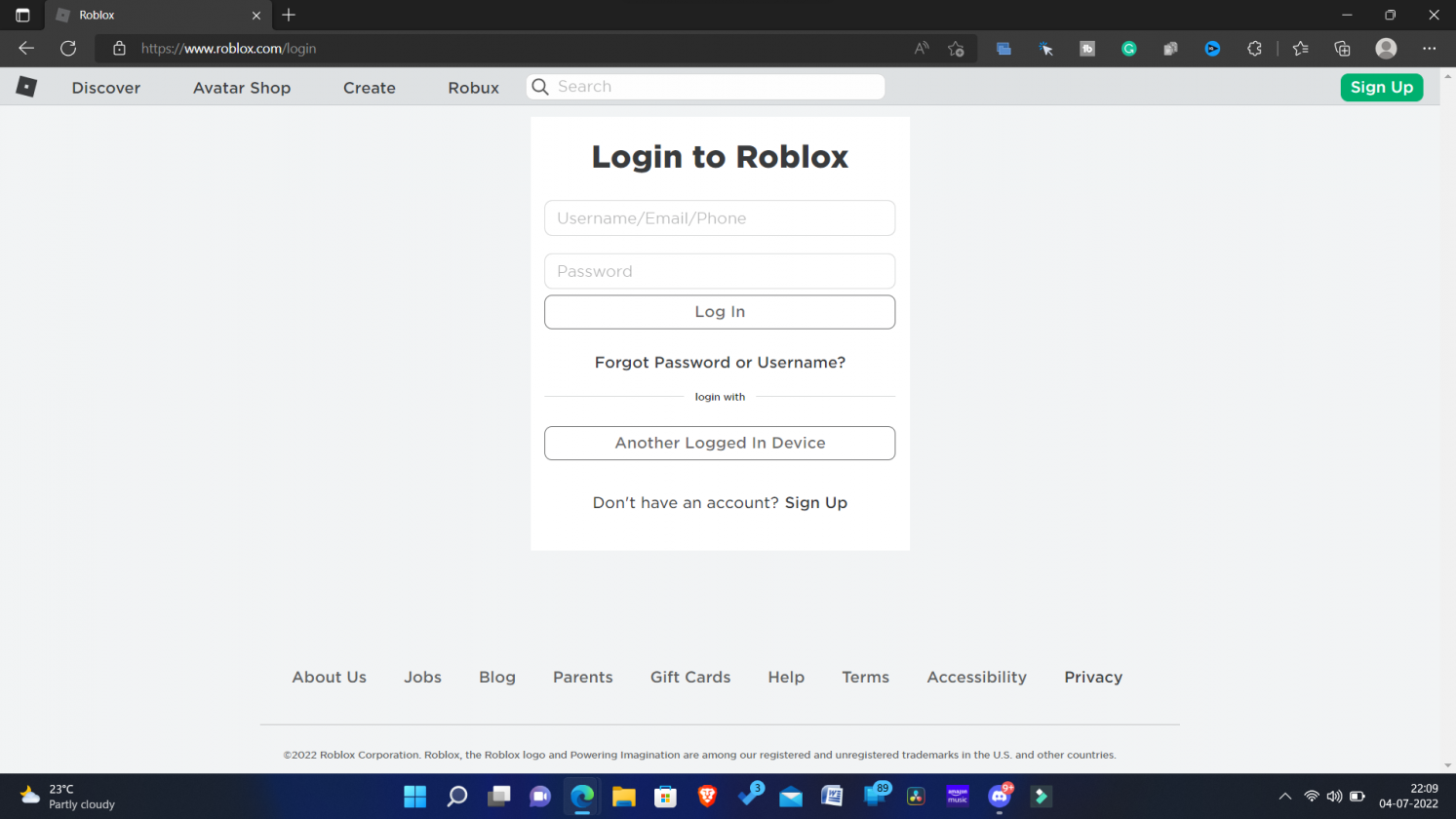This screenshot has height=819, width=1456.
Task: Open Mail app from taskbar
Action: tap(791, 797)
